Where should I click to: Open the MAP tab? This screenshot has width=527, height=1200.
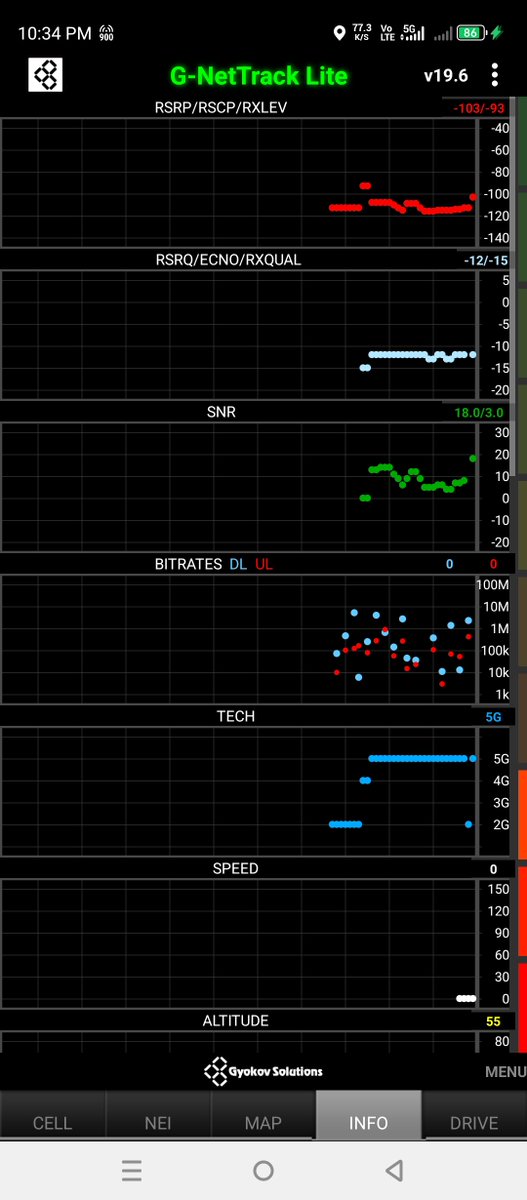coord(263,1115)
